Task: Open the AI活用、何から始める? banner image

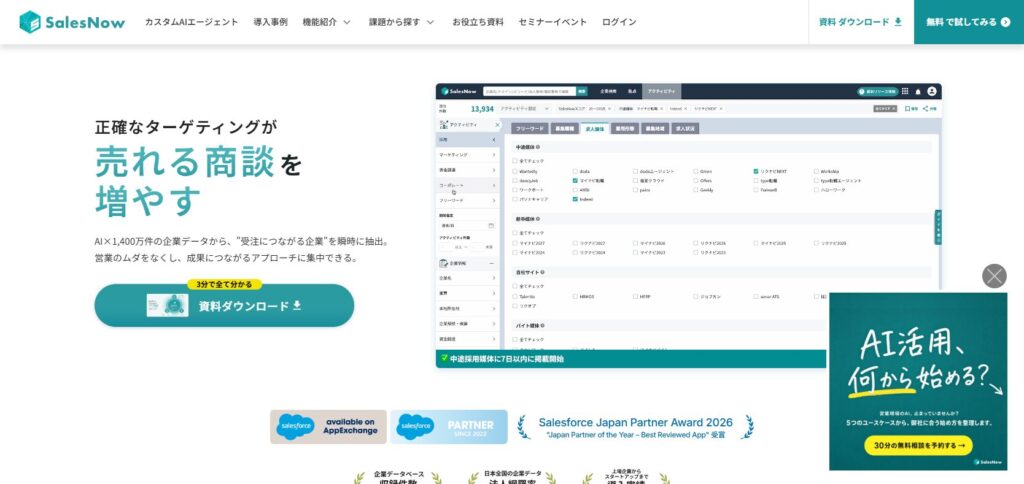Action: [x=918, y=381]
